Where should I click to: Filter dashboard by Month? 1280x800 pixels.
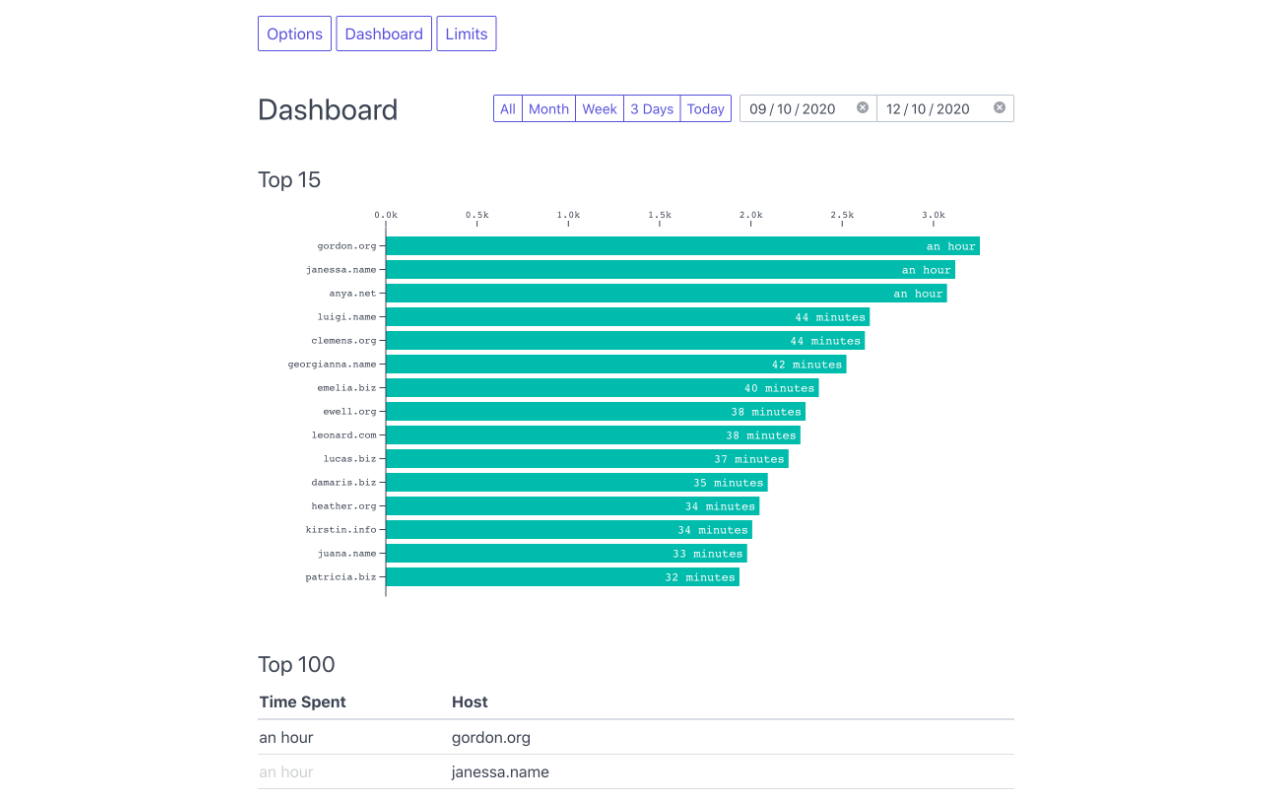click(548, 109)
